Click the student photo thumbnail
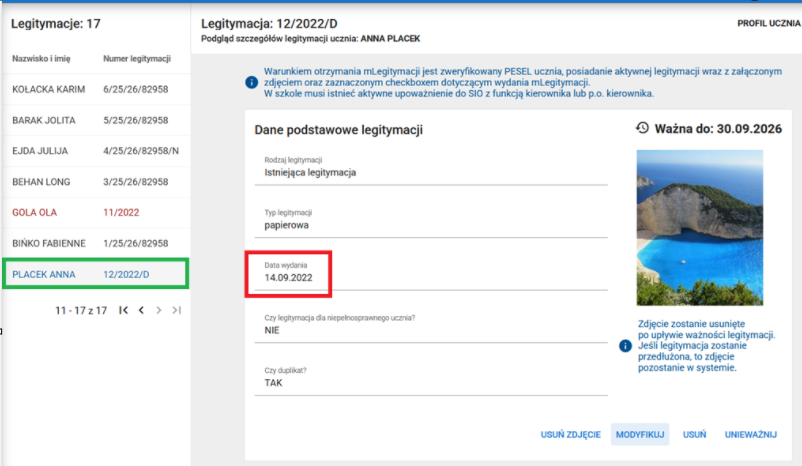Screen dimensions: 802x466 point(699,228)
